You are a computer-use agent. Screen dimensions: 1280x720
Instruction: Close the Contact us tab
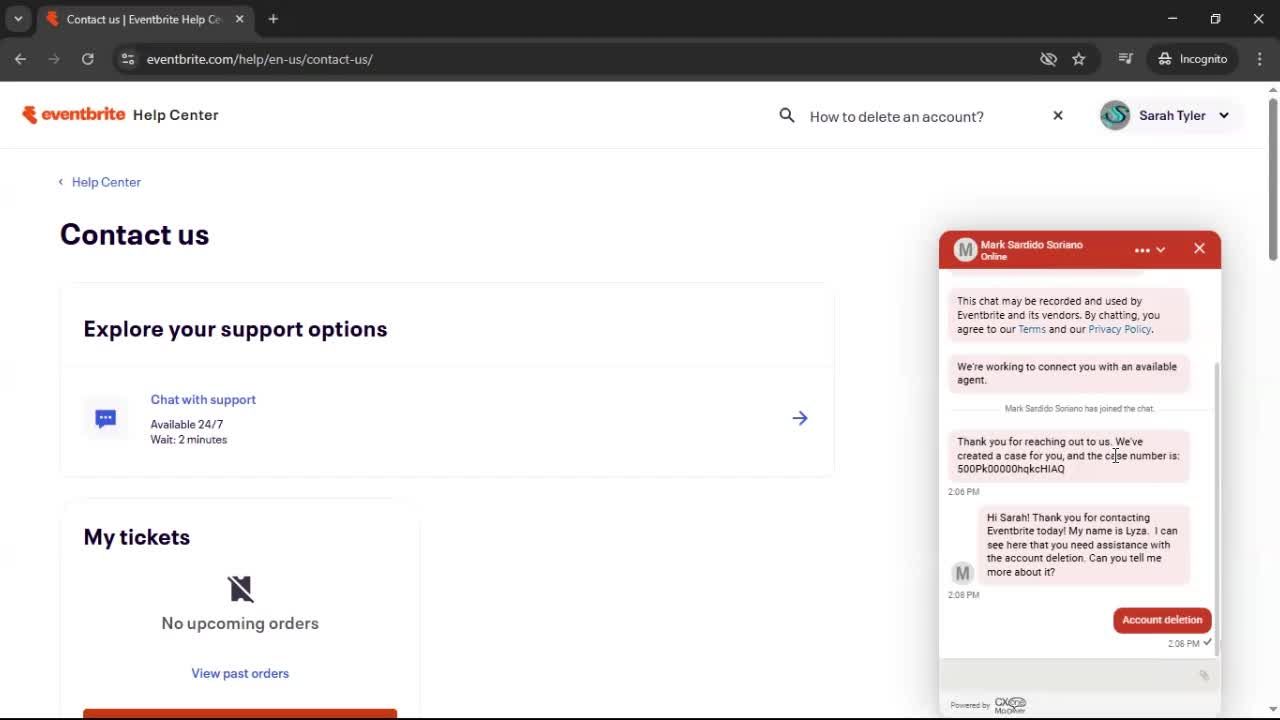click(239, 19)
